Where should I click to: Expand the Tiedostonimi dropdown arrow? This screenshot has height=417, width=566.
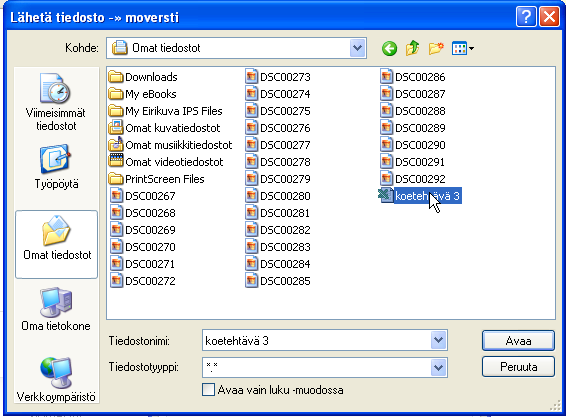[438, 340]
